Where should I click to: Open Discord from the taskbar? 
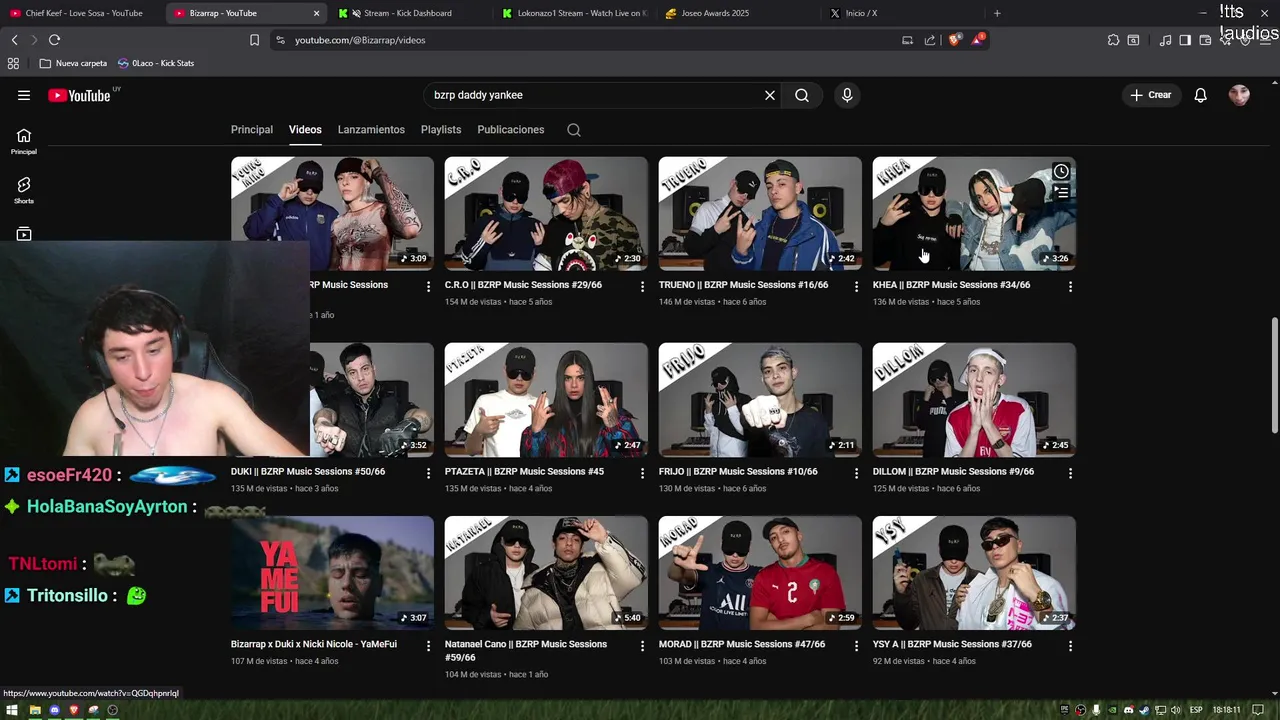click(55, 710)
